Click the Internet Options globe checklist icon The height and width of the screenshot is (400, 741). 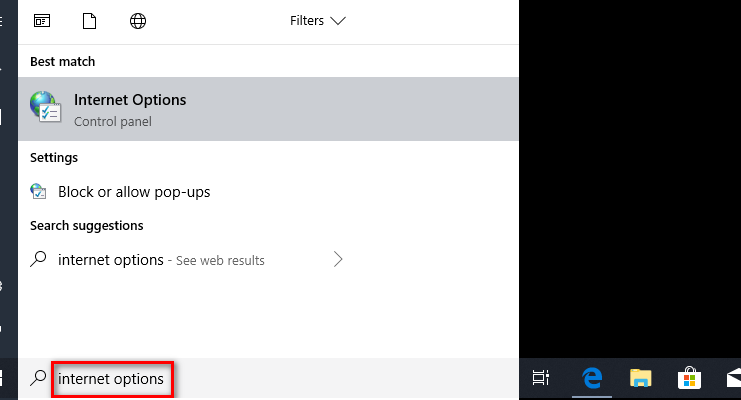[x=45, y=107]
